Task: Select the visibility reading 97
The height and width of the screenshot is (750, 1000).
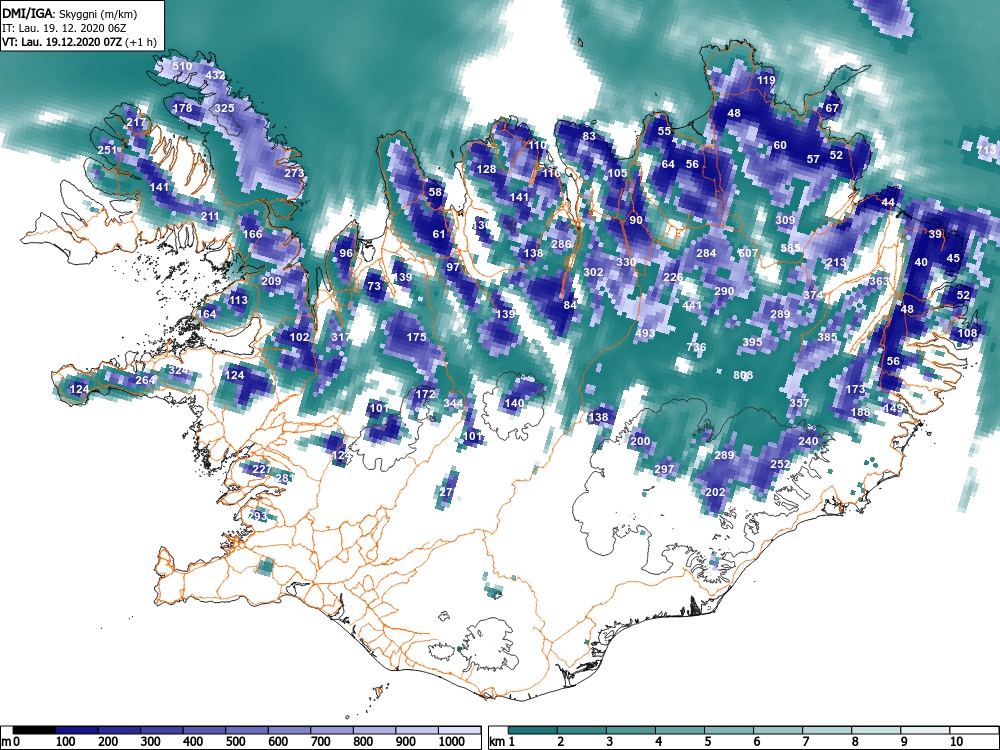Action: point(453,267)
